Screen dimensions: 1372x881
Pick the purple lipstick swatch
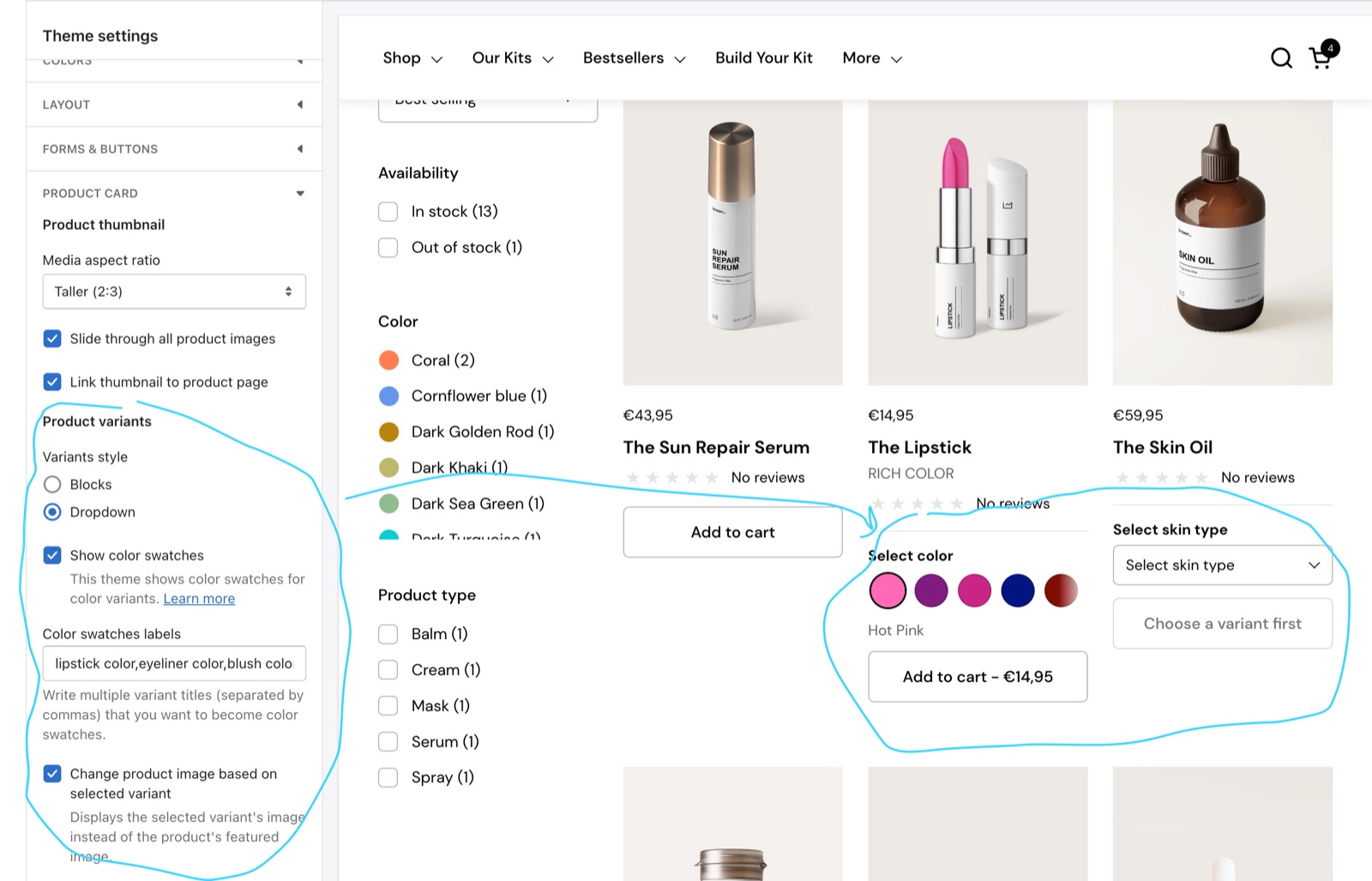(931, 590)
